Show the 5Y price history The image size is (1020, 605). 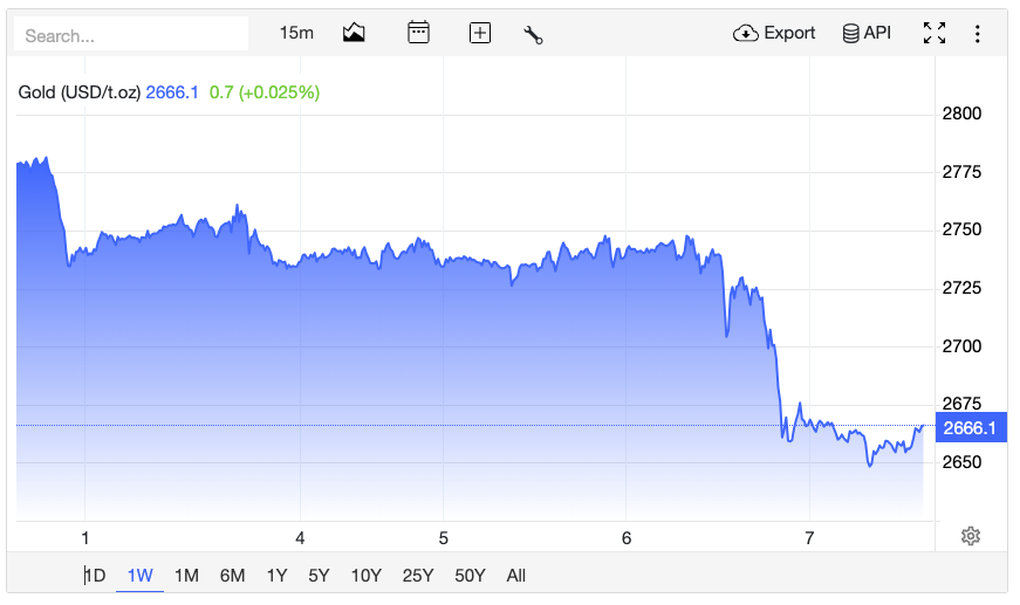tap(318, 575)
